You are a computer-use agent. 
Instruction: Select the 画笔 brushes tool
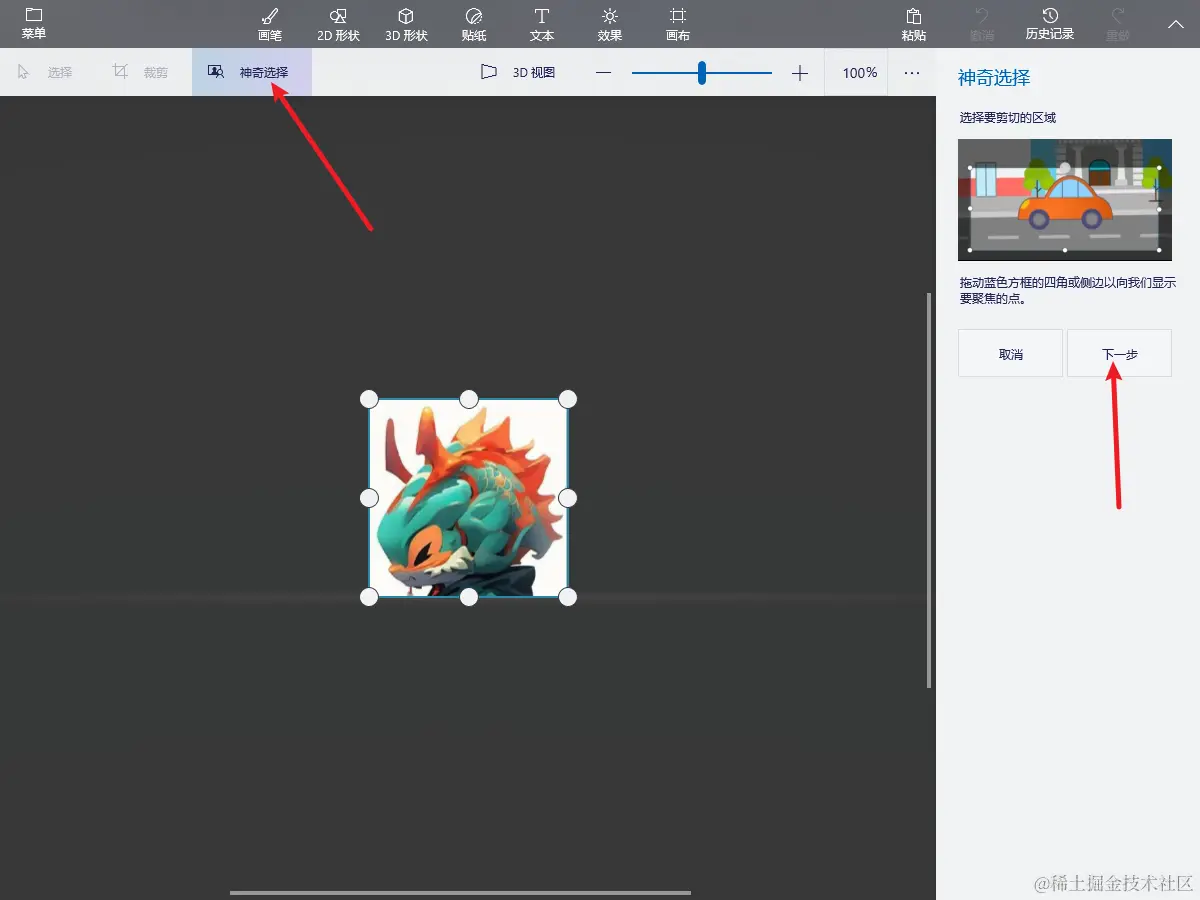(270, 24)
